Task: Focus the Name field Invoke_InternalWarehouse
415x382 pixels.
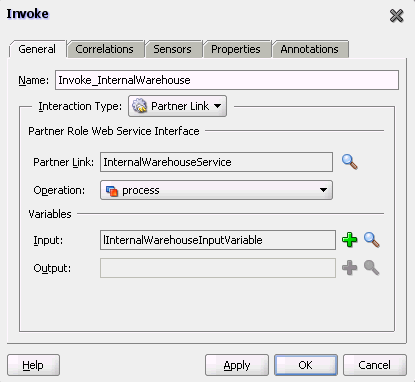Action: [227, 80]
